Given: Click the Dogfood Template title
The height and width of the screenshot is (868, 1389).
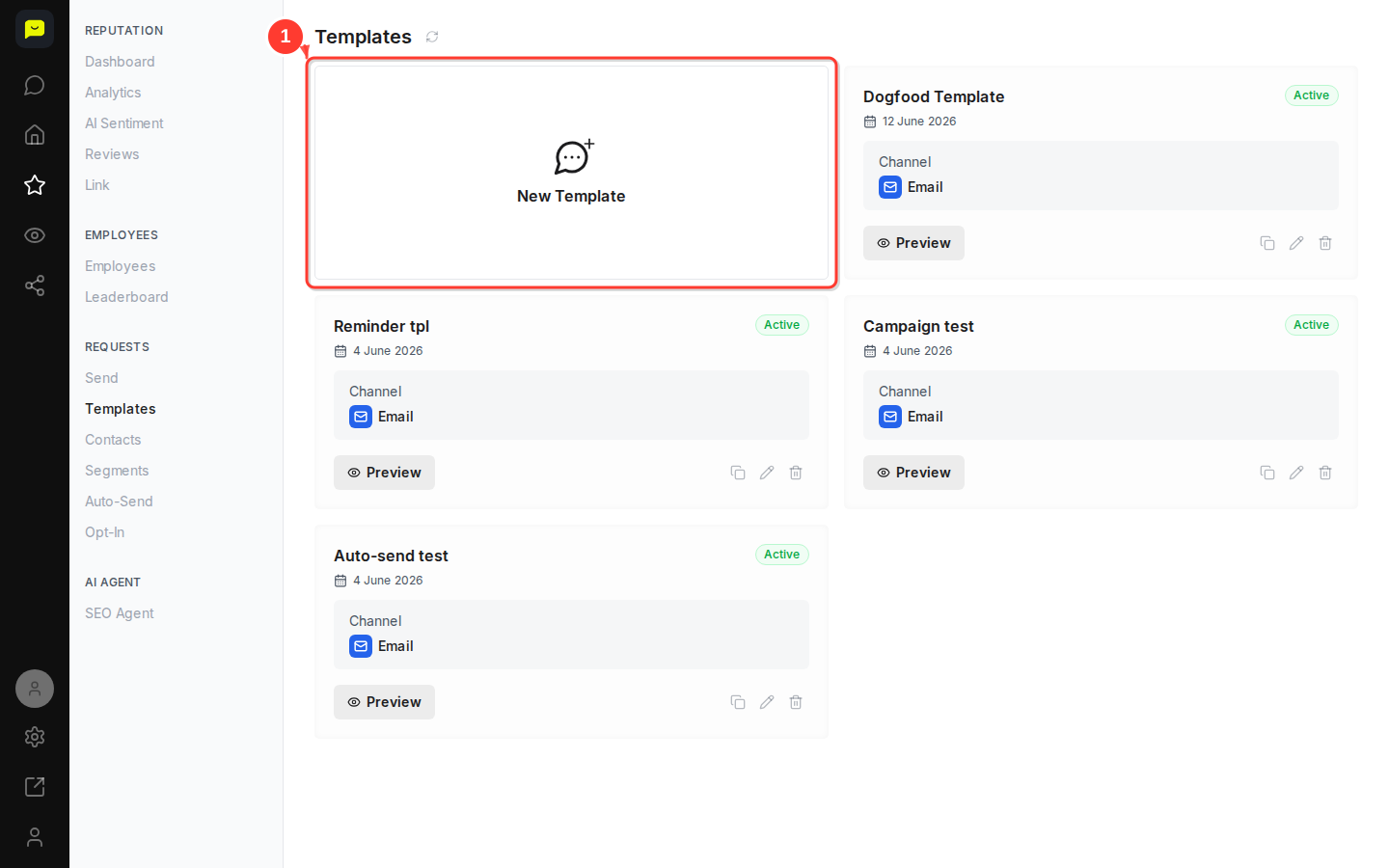Looking at the screenshot, I should pyautogui.click(x=934, y=96).
